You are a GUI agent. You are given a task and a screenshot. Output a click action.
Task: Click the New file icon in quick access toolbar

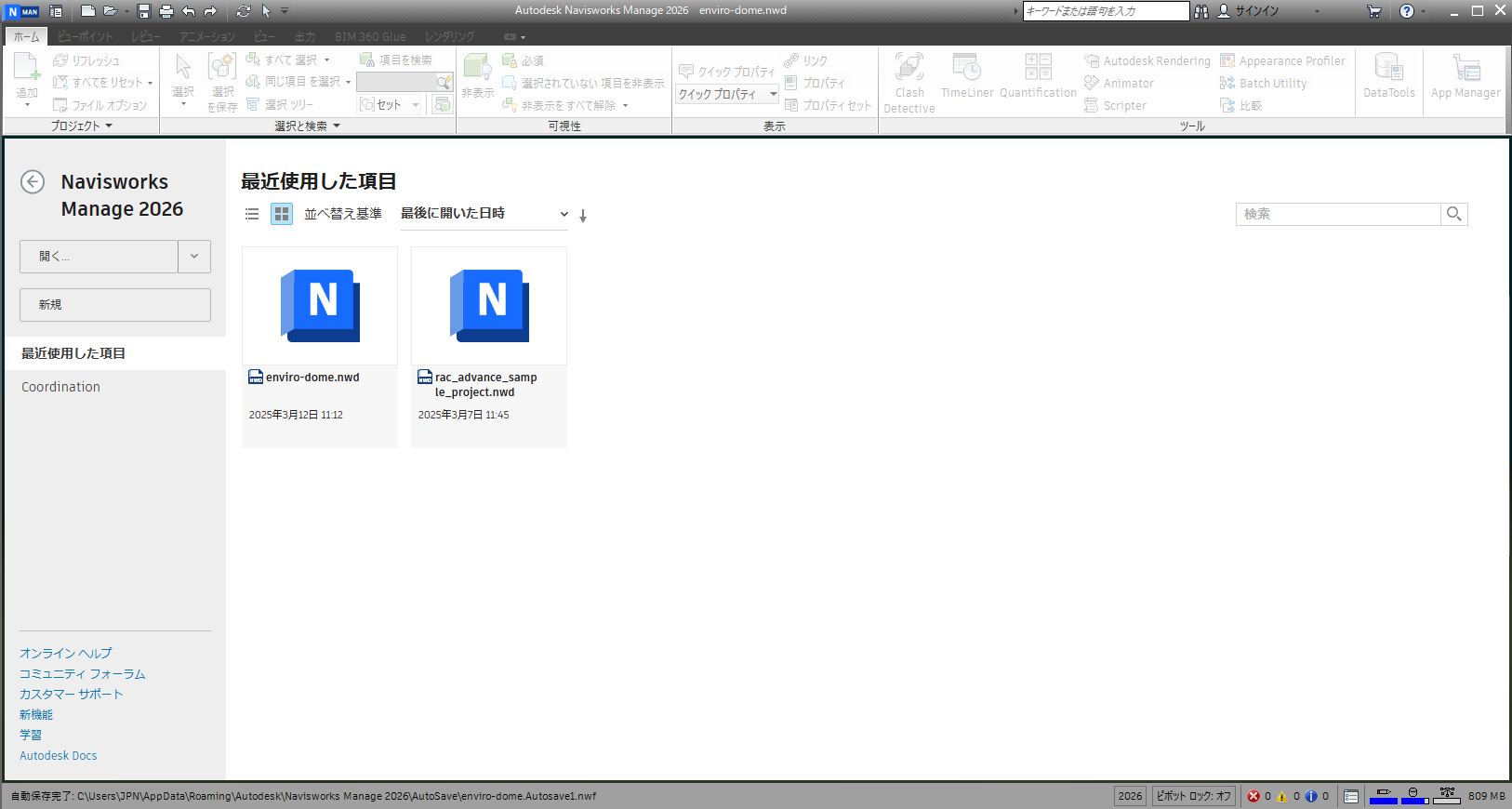[x=88, y=11]
